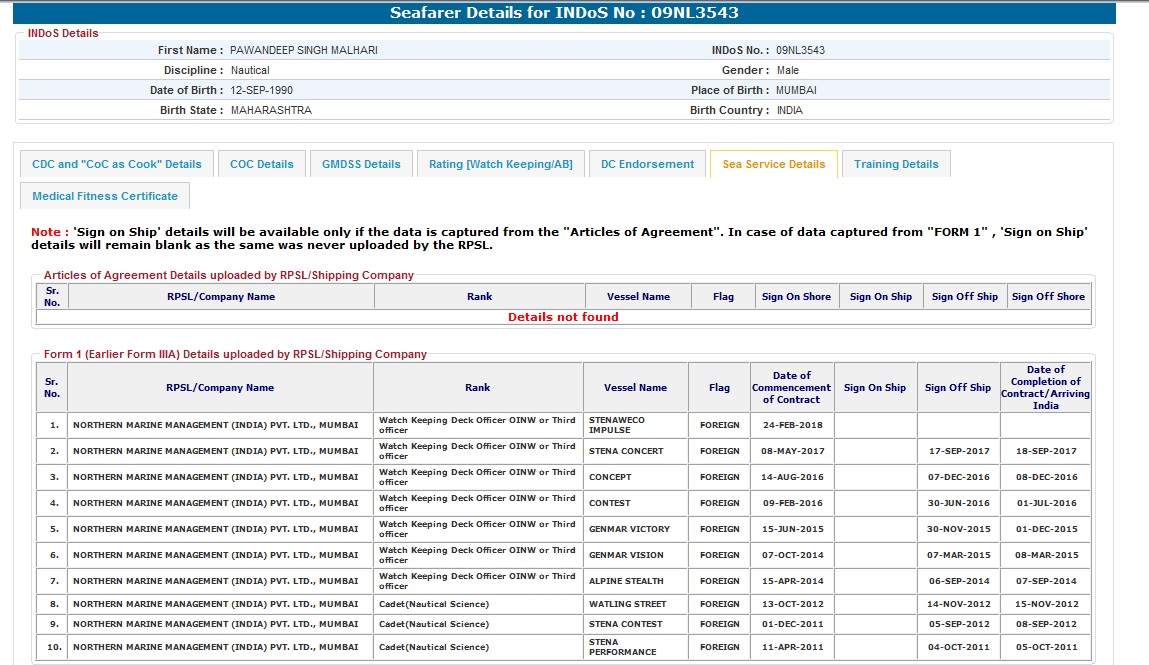The height and width of the screenshot is (665, 1149).
Task: Open the CDC and "CoC as Cook" Details tab
Action: coord(116,164)
